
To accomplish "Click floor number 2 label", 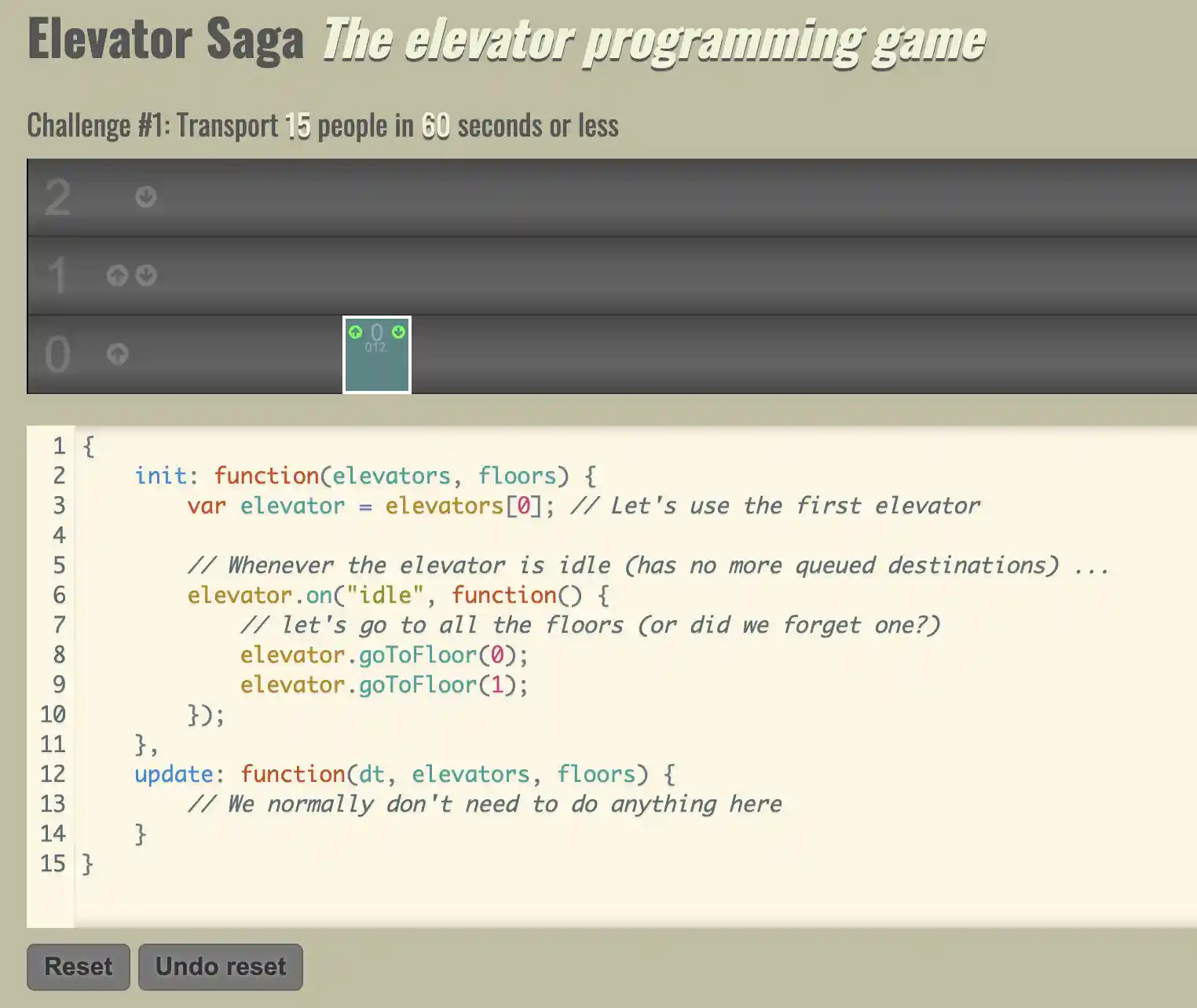I will (57, 197).
